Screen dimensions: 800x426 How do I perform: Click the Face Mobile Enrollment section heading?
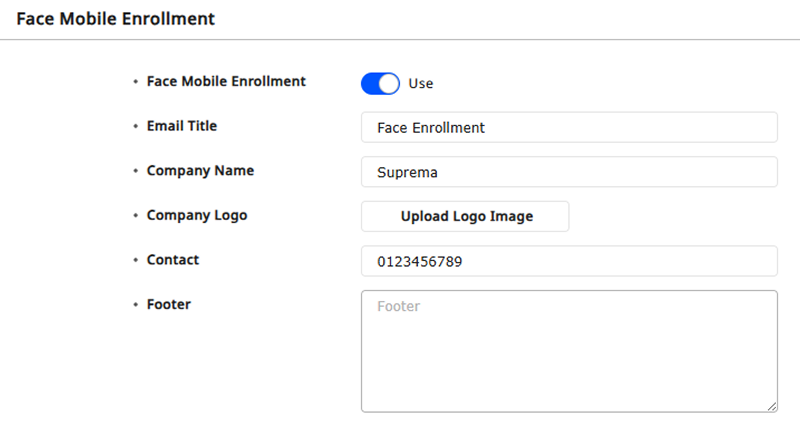[115, 18]
